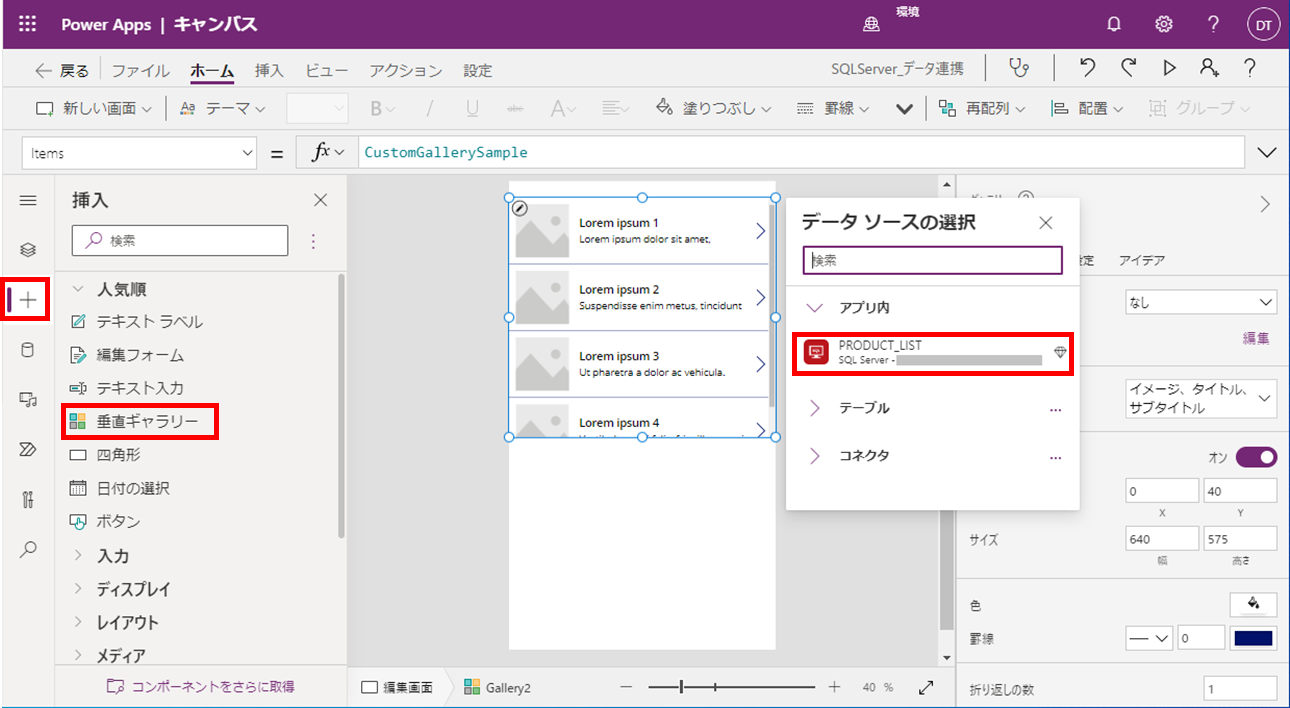1290x708 pixels.
Task: Open the ビュー tab
Action: pyautogui.click(x=326, y=70)
